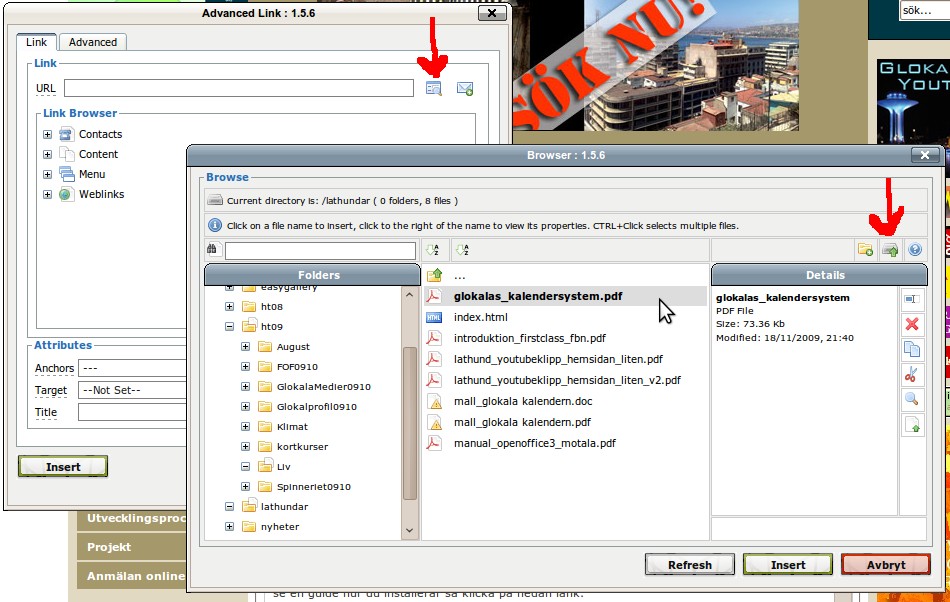This screenshot has height=602, width=950.
Task: Expand the Weblinks node in Link Browser
Action: pyautogui.click(x=47, y=194)
